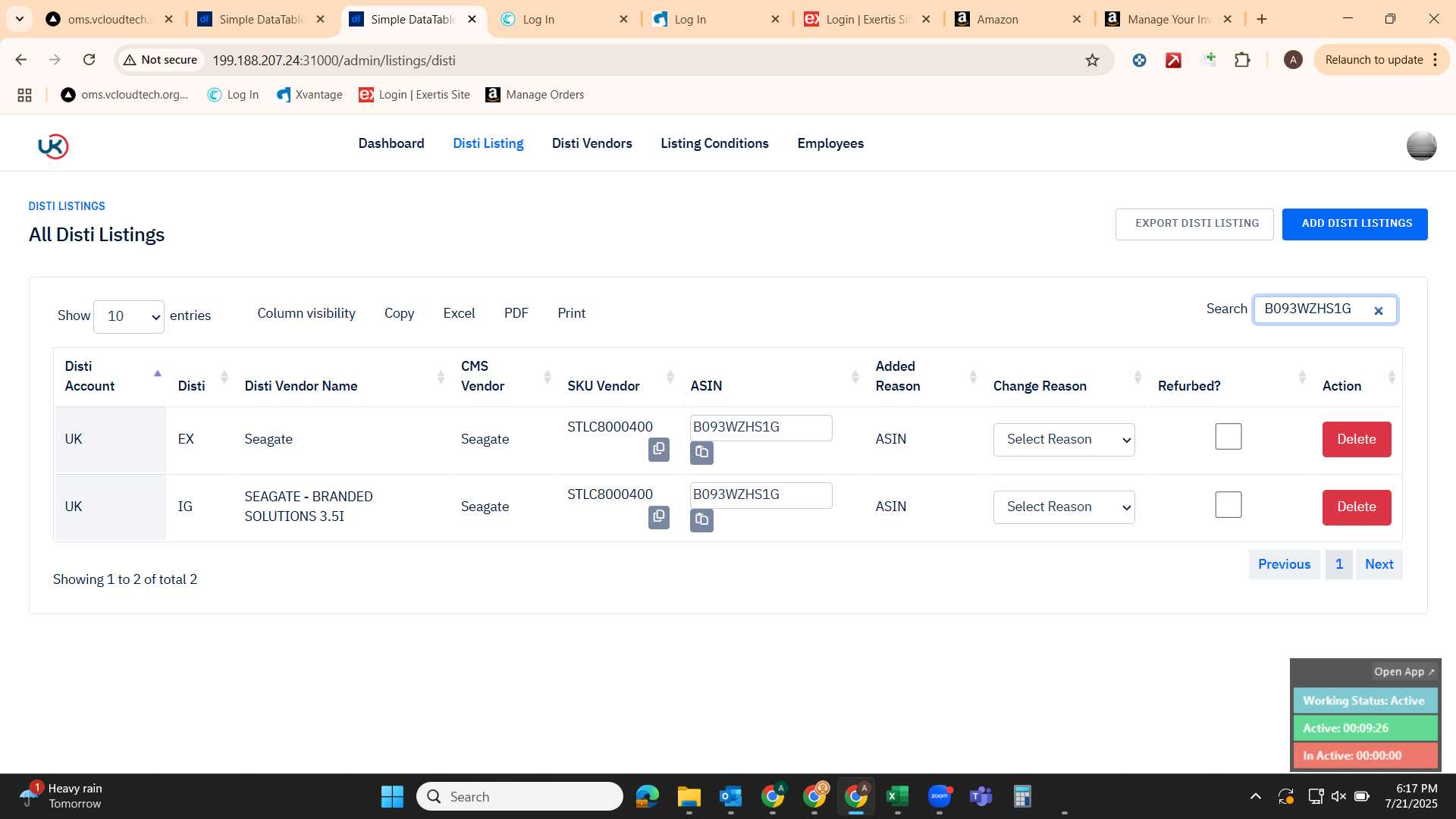
Task: Open a new browser tab
Action: [1262, 19]
